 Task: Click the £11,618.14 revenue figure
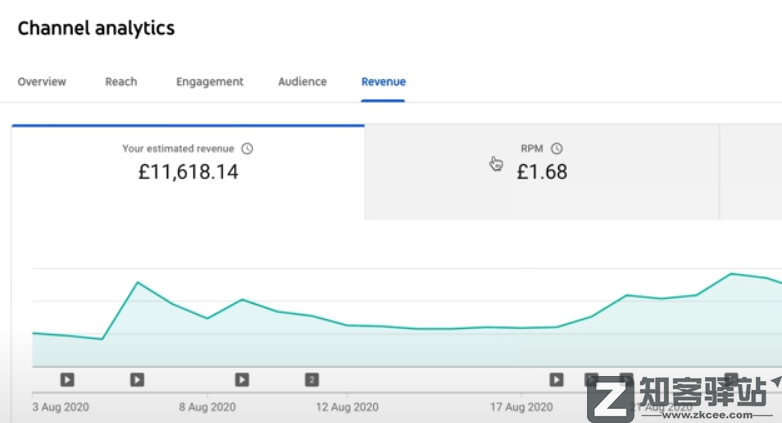click(188, 172)
